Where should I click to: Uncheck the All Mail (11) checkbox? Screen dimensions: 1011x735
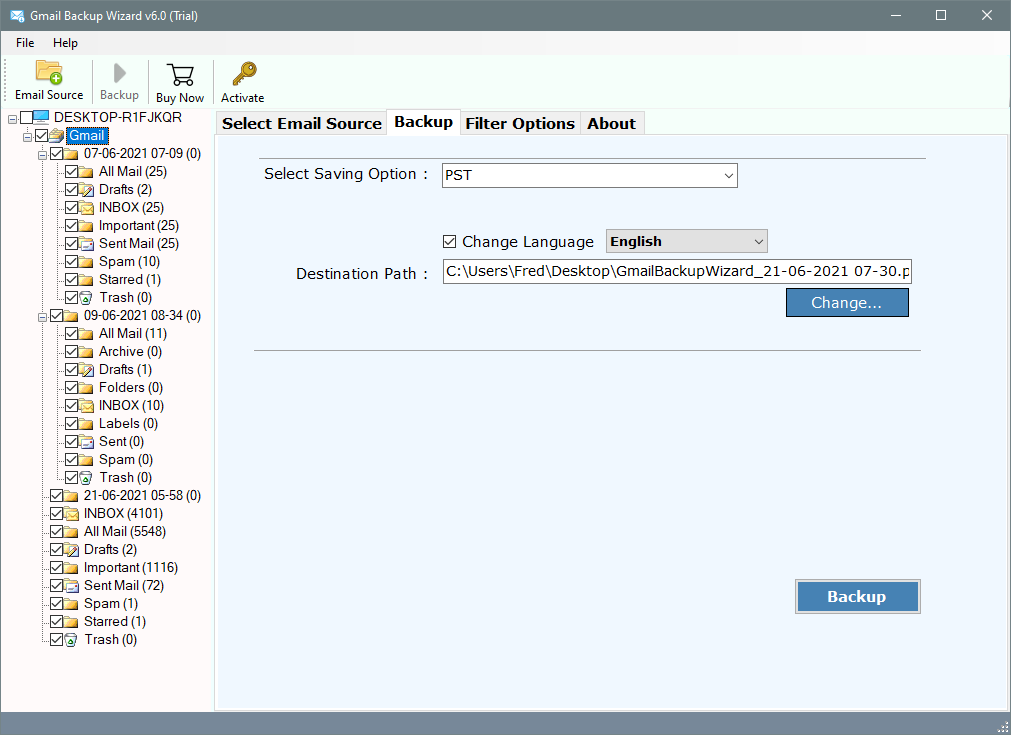72,333
